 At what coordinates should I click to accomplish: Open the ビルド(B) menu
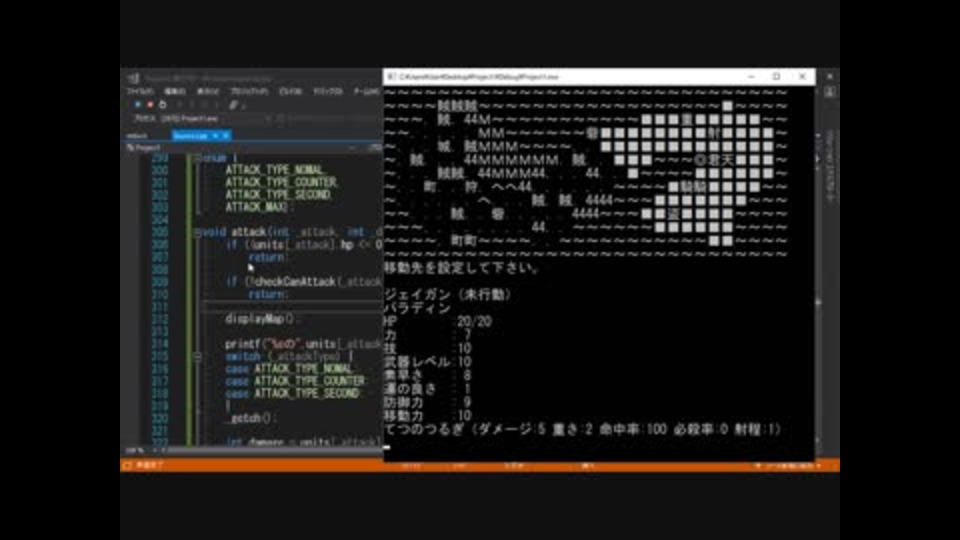[x=290, y=91]
